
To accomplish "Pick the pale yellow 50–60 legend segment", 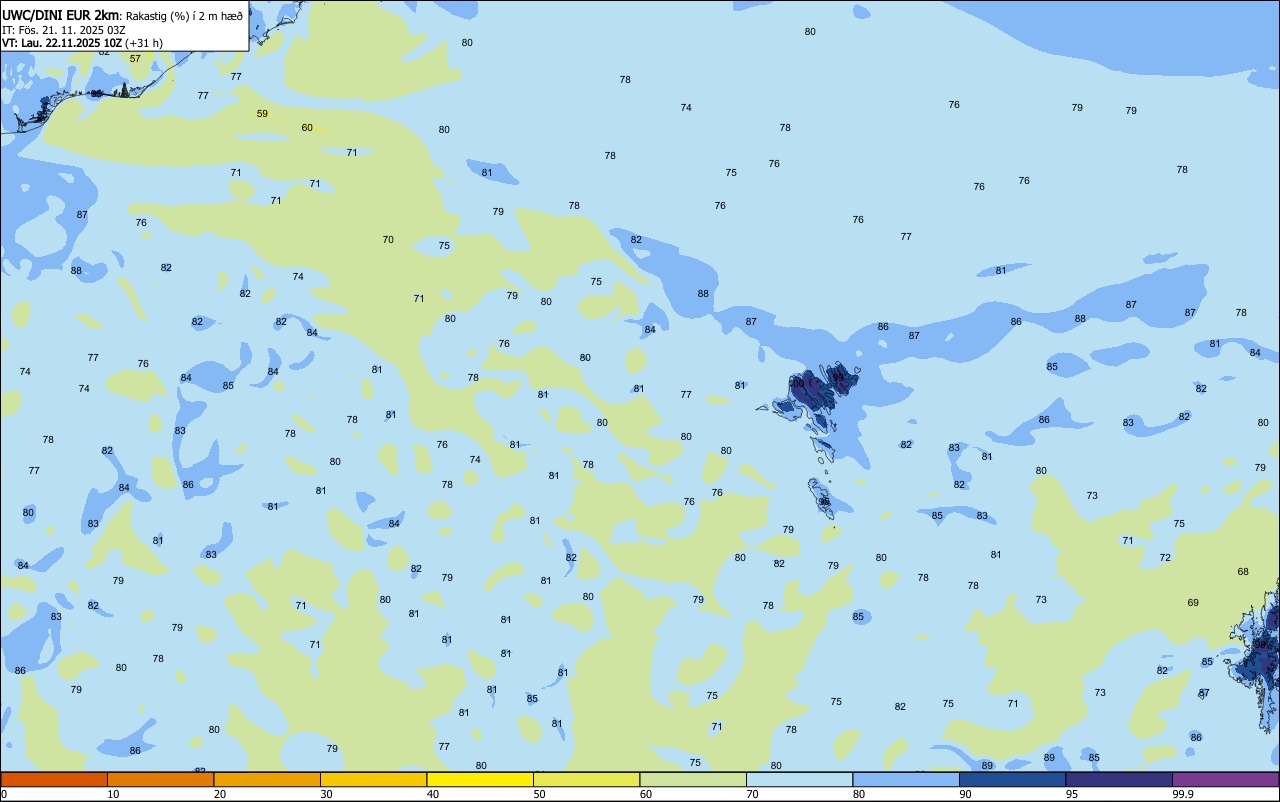I will 586,779.
